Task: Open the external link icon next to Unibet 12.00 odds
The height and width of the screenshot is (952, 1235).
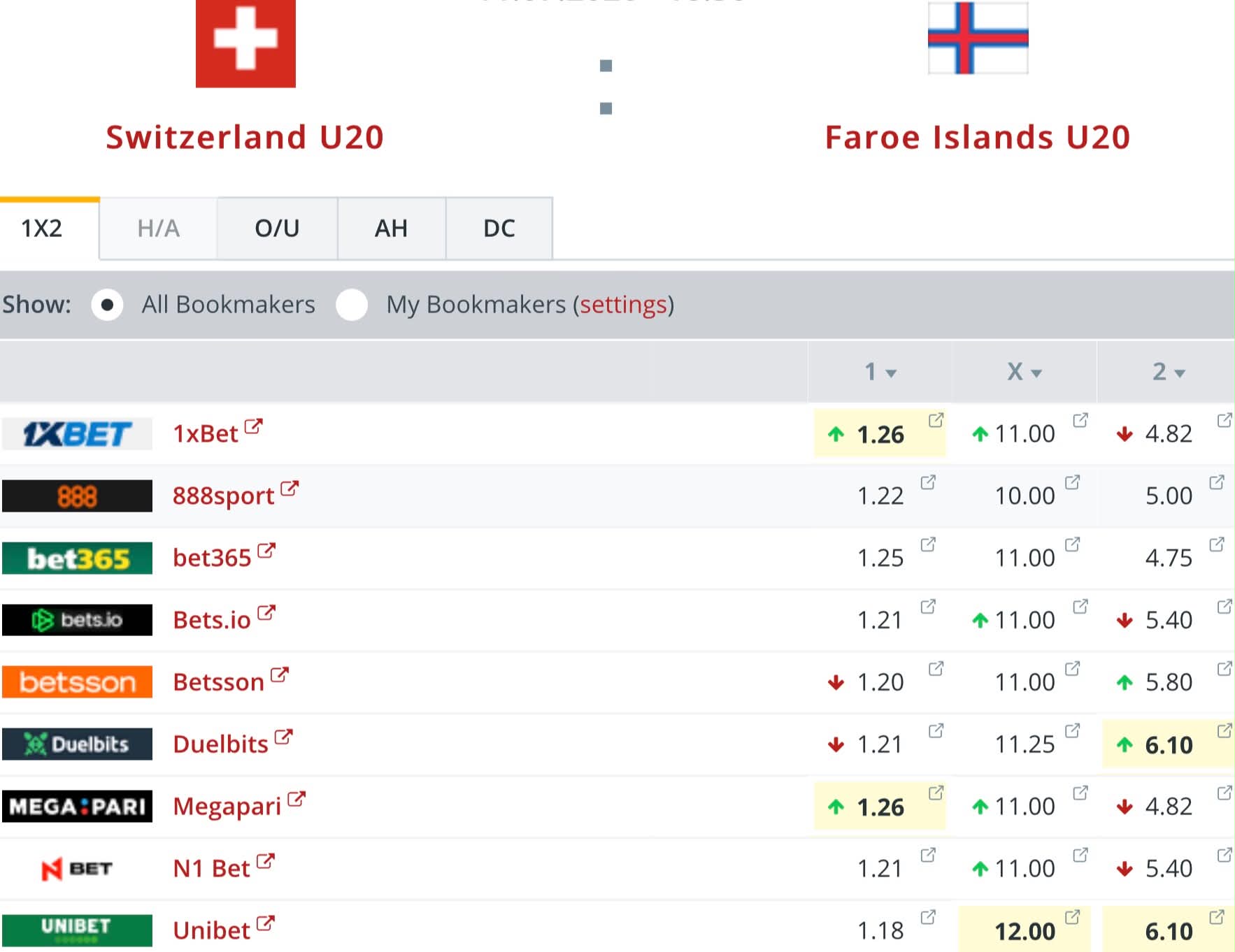Action: (1072, 916)
